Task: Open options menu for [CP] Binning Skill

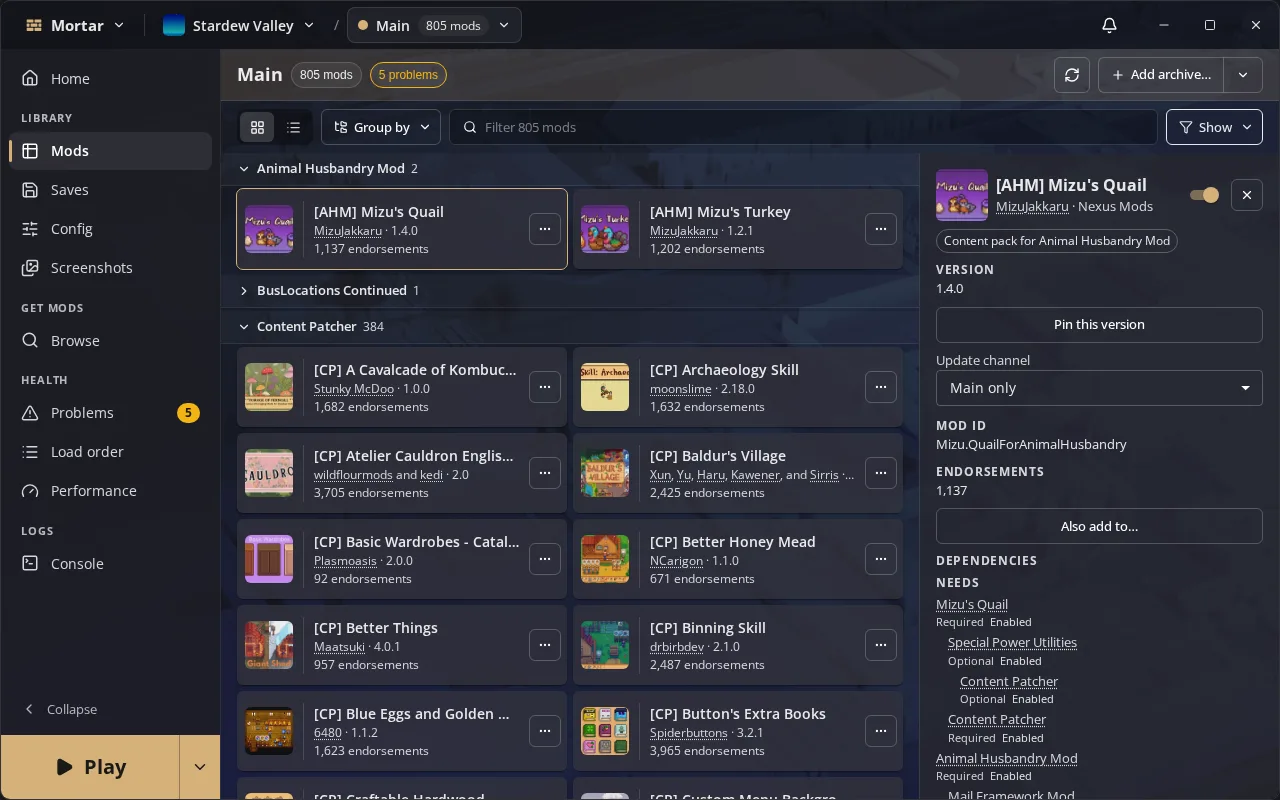Action: coord(881,645)
